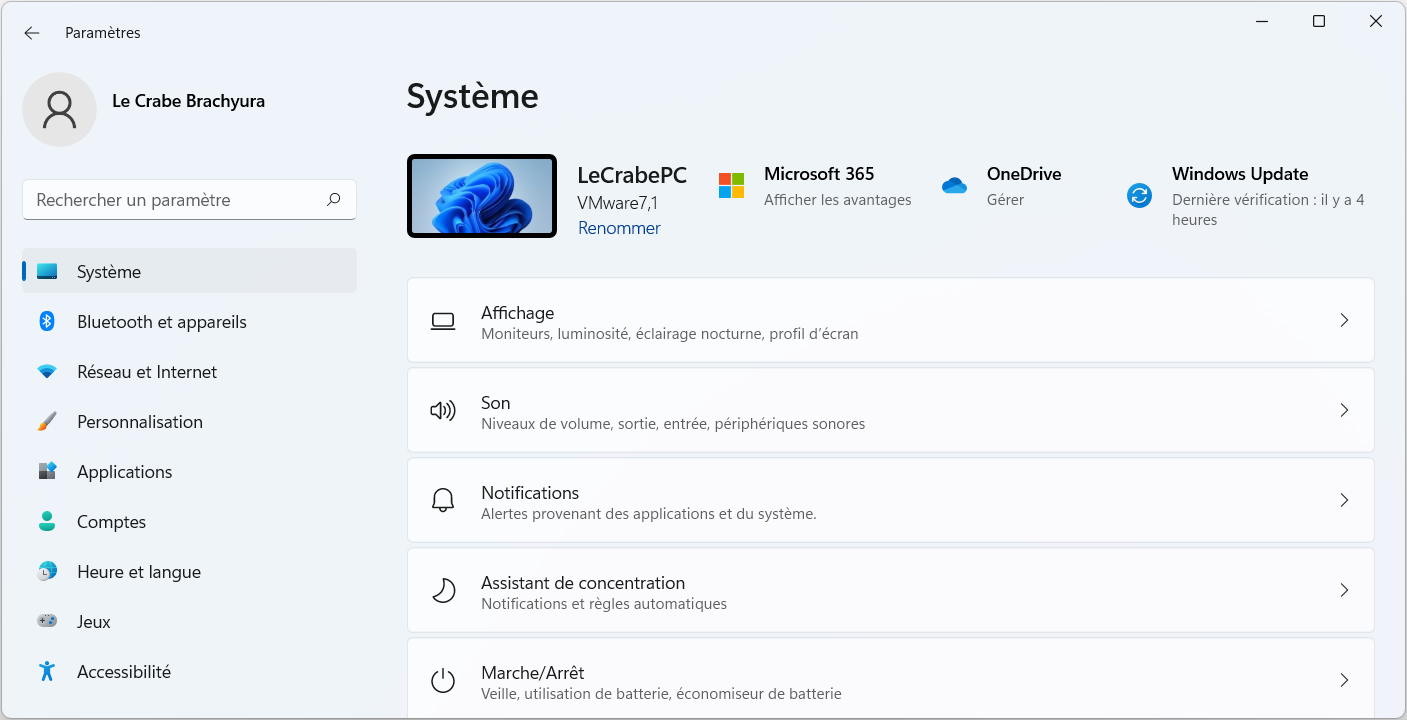Click the Son speaker icon

[x=443, y=410]
